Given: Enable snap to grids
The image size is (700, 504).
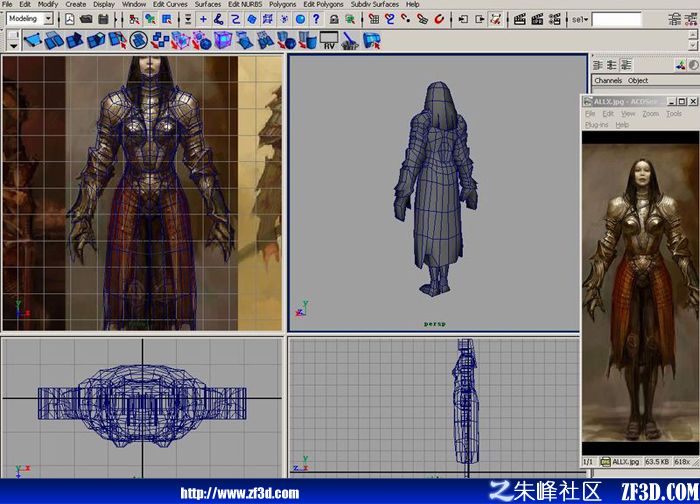Looking at the screenshot, I should point(374,19).
